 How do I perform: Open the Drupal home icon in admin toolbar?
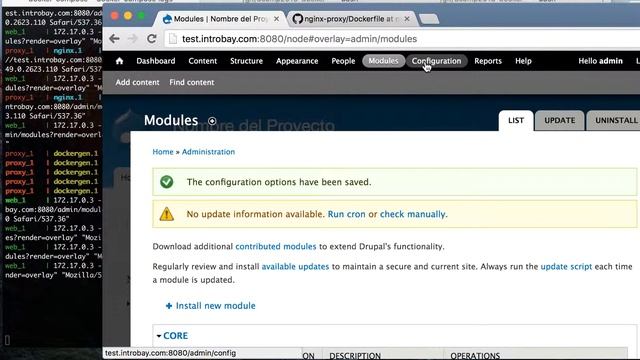(119, 61)
